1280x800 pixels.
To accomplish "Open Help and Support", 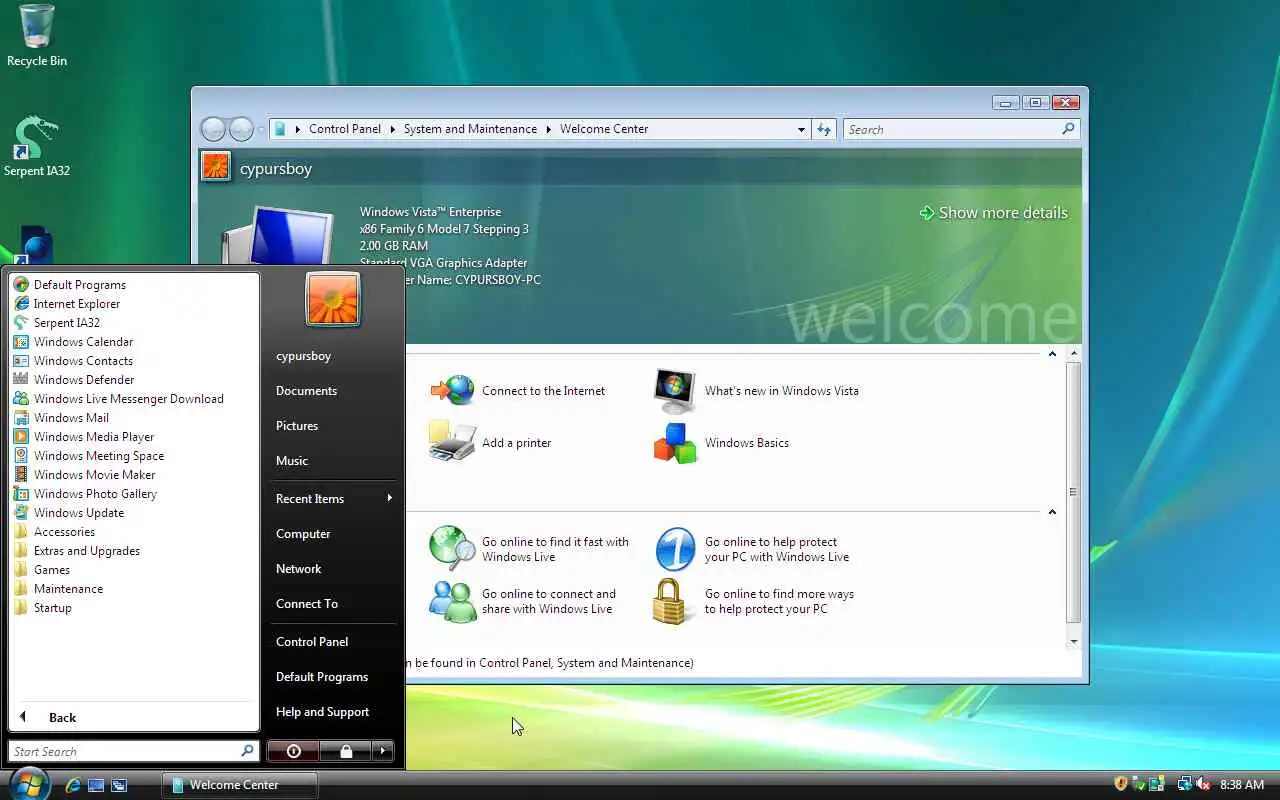I will pyautogui.click(x=333, y=712).
